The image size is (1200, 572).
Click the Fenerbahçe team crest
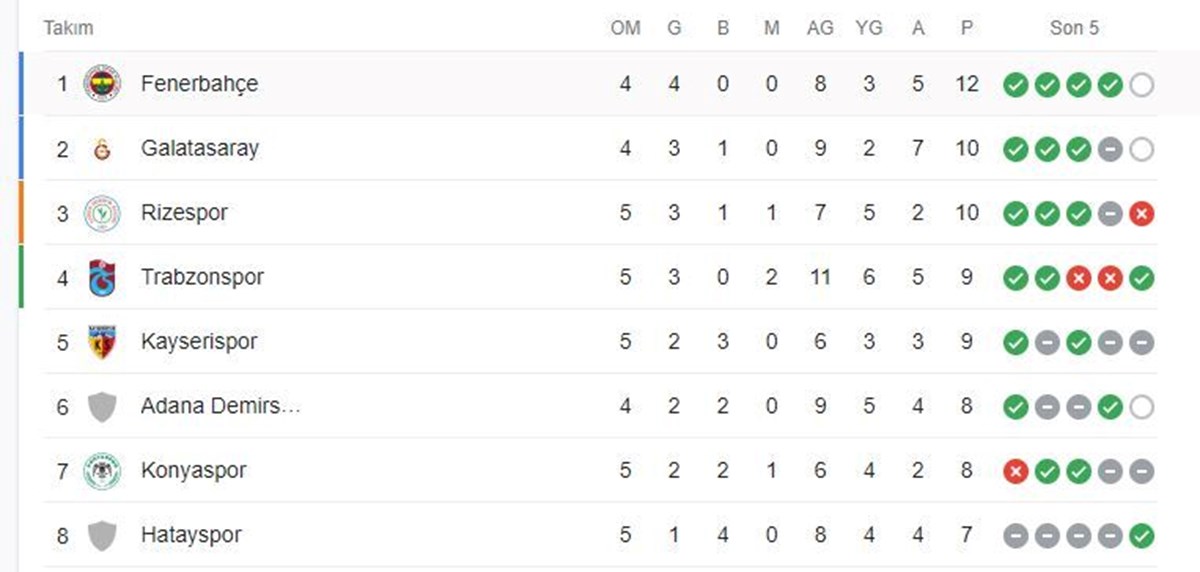pyautogui.click(x=102, y=84)
